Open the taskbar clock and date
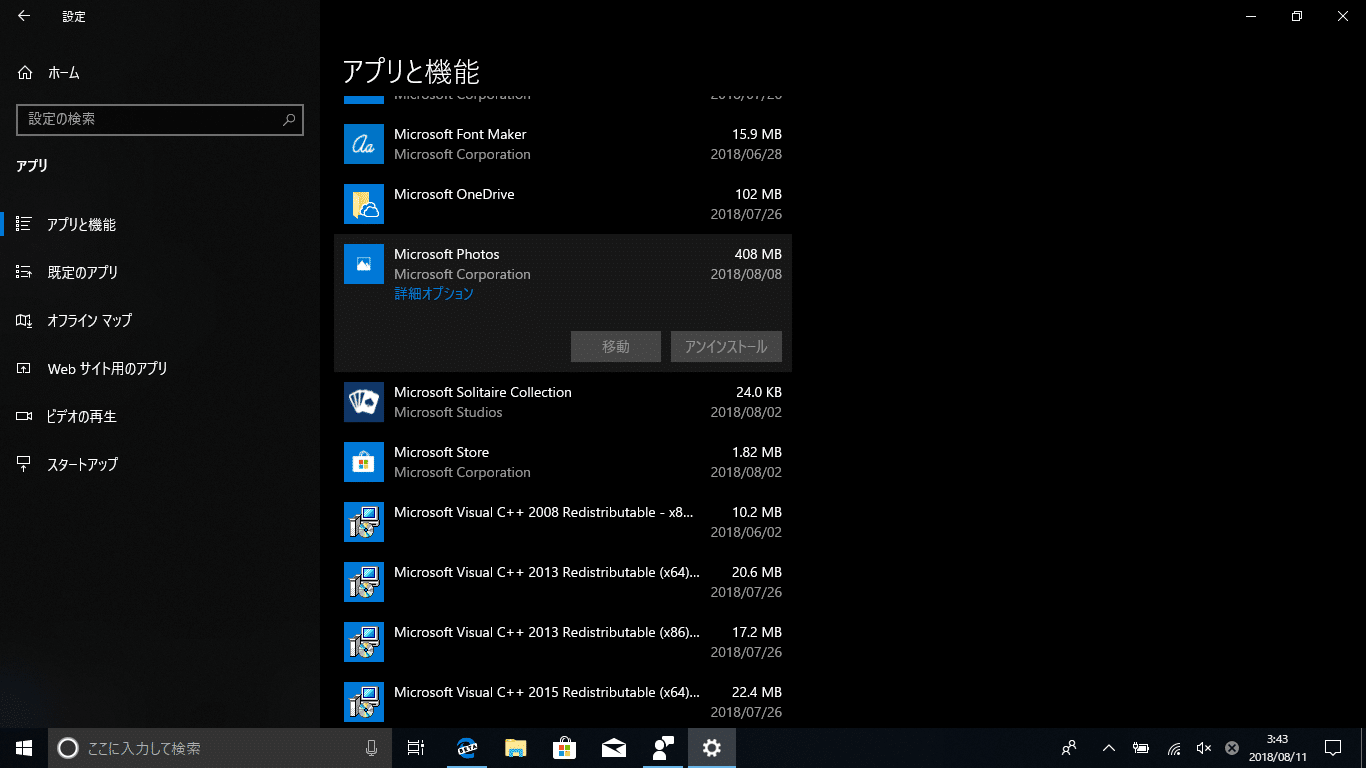The image size is (1366, 768). coord(1277,748)
